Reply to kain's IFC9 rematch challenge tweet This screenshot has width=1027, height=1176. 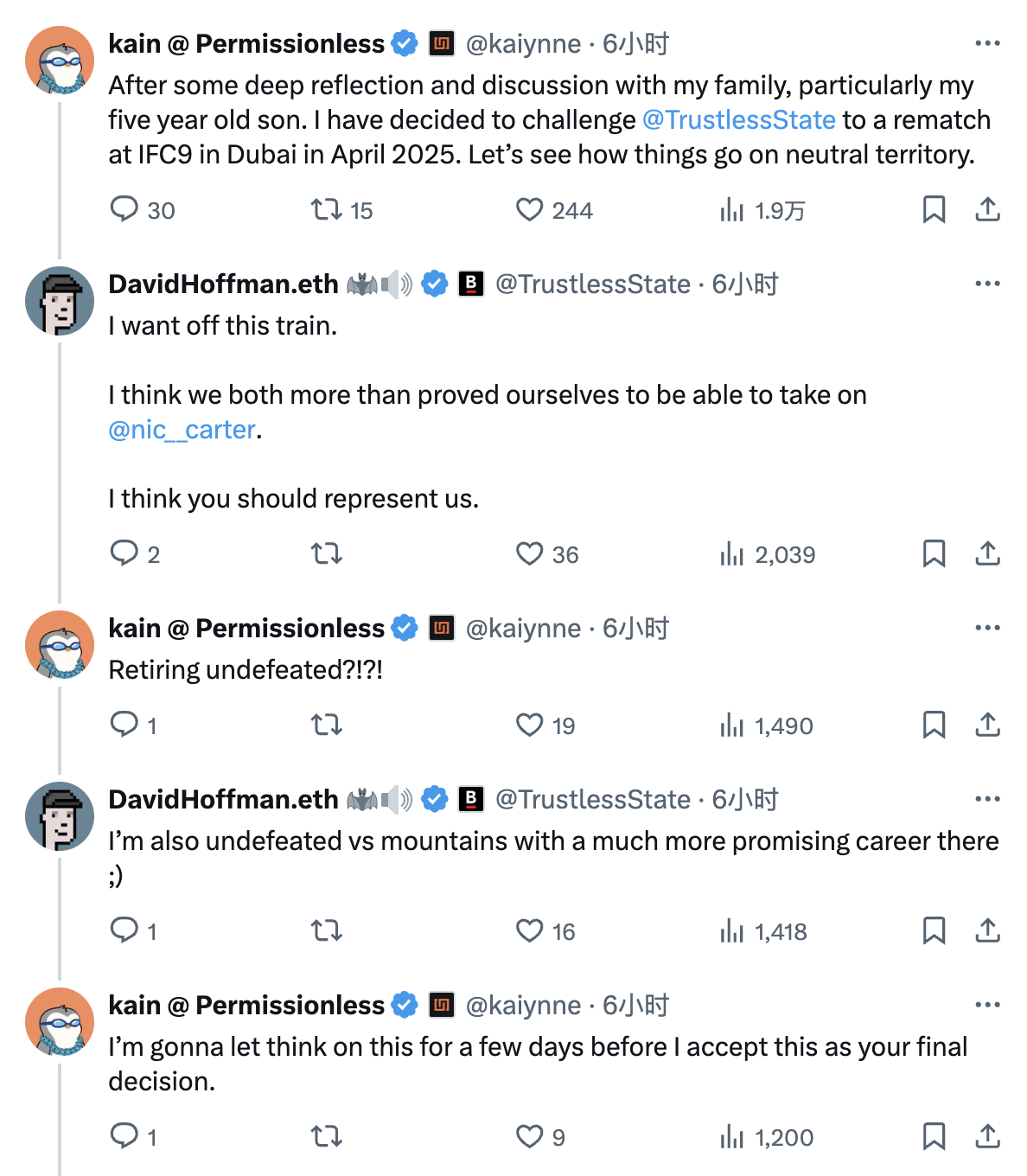coord(124,209)
